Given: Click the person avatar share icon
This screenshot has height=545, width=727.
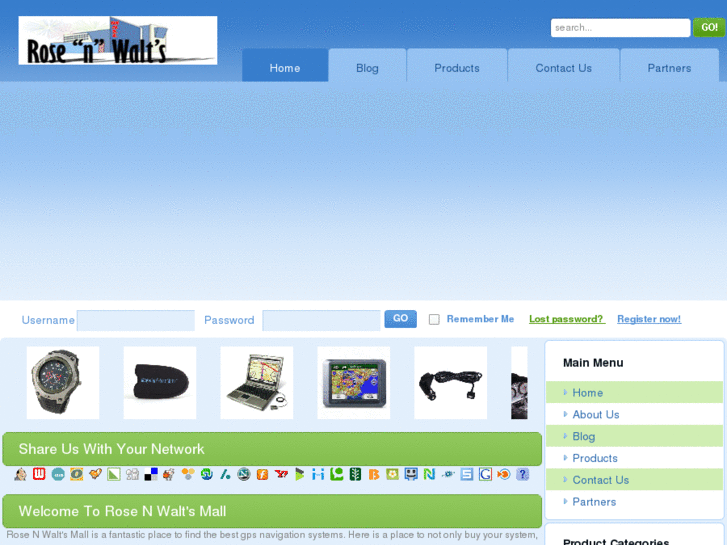Looking at the screenshot, I should click(x=20, y=474).
